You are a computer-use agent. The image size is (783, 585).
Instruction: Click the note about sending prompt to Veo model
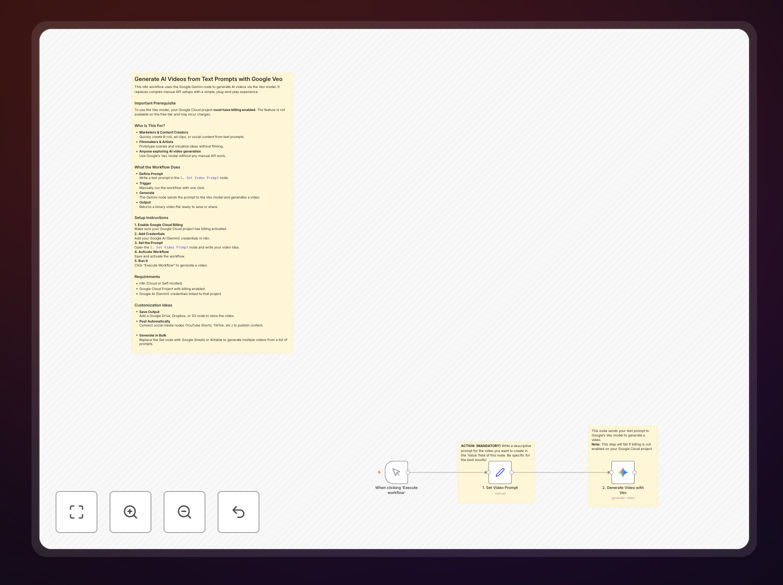pyautogui.click(x=622, y=440)
